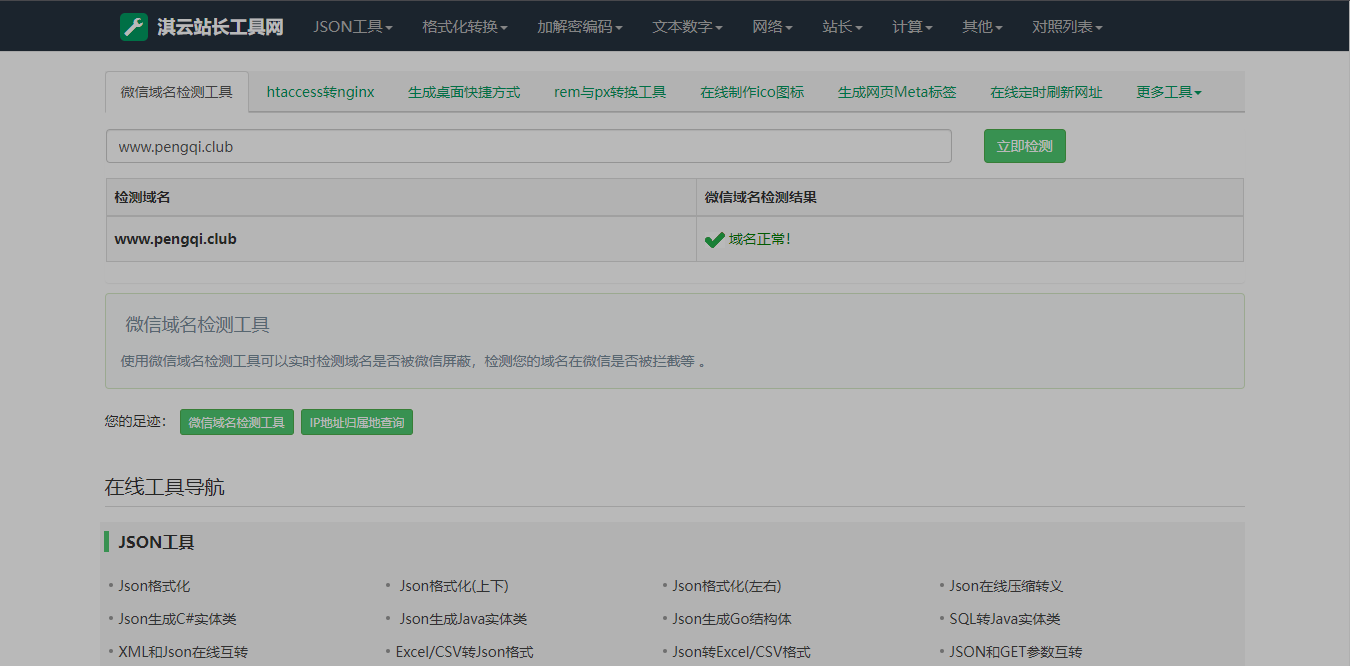Open the Json格式化(左右) tool link
The image size is (1350, 666).
click(x=727, y=586)
